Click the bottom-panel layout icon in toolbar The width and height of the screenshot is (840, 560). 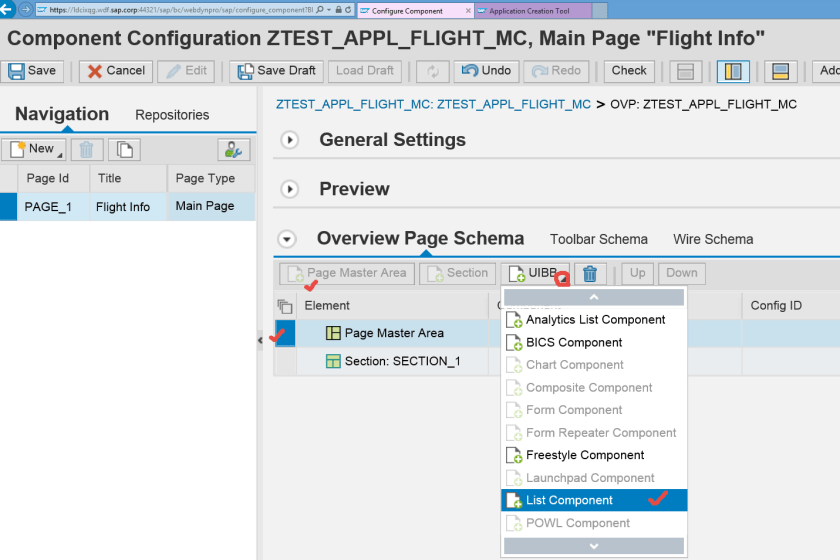coord(781,71)
